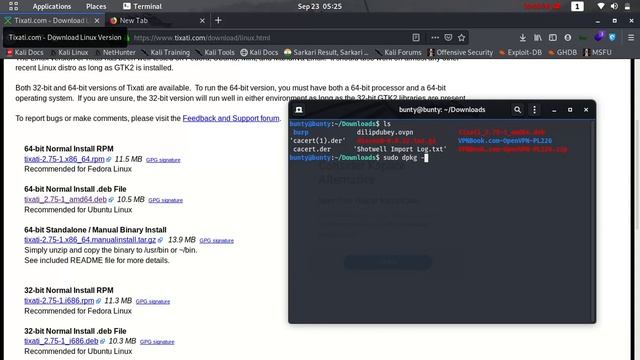Open the Kali Tools bookmark

pos(216,52)
